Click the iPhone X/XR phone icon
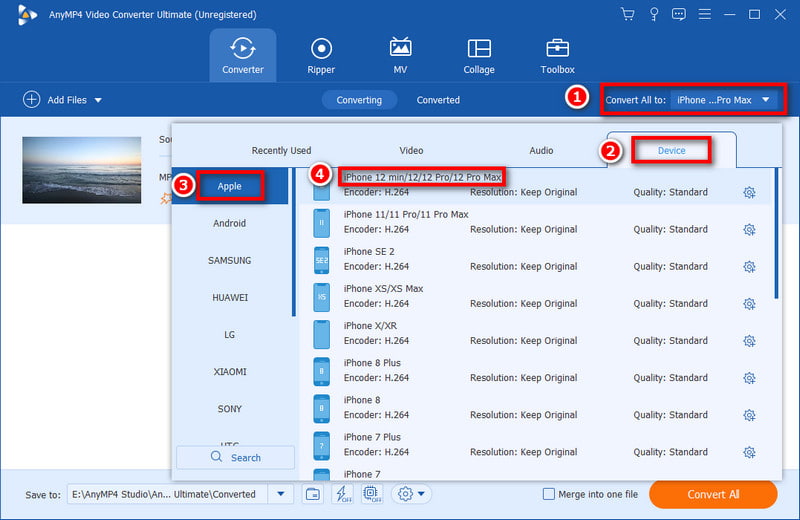 pyautogui.click(x=321, y=334)
